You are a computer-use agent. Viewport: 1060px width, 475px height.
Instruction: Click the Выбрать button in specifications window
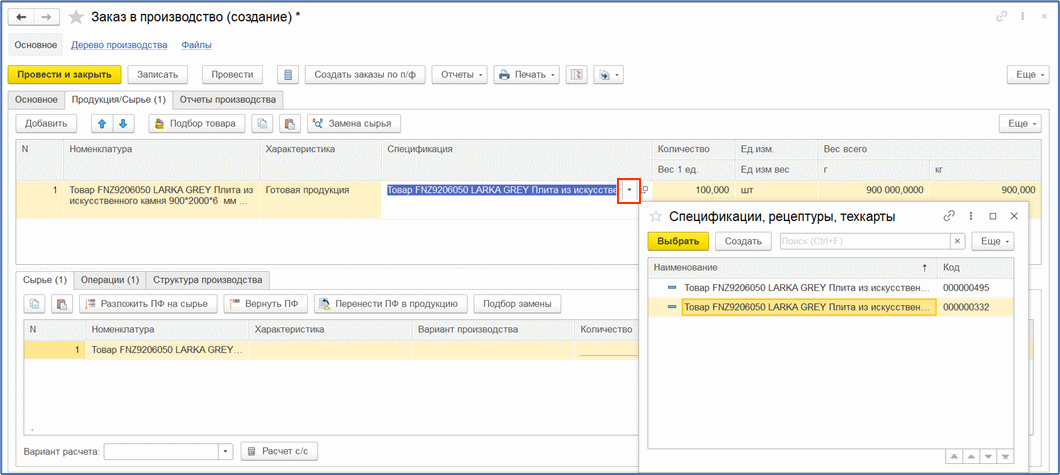[x=678, y=241]
